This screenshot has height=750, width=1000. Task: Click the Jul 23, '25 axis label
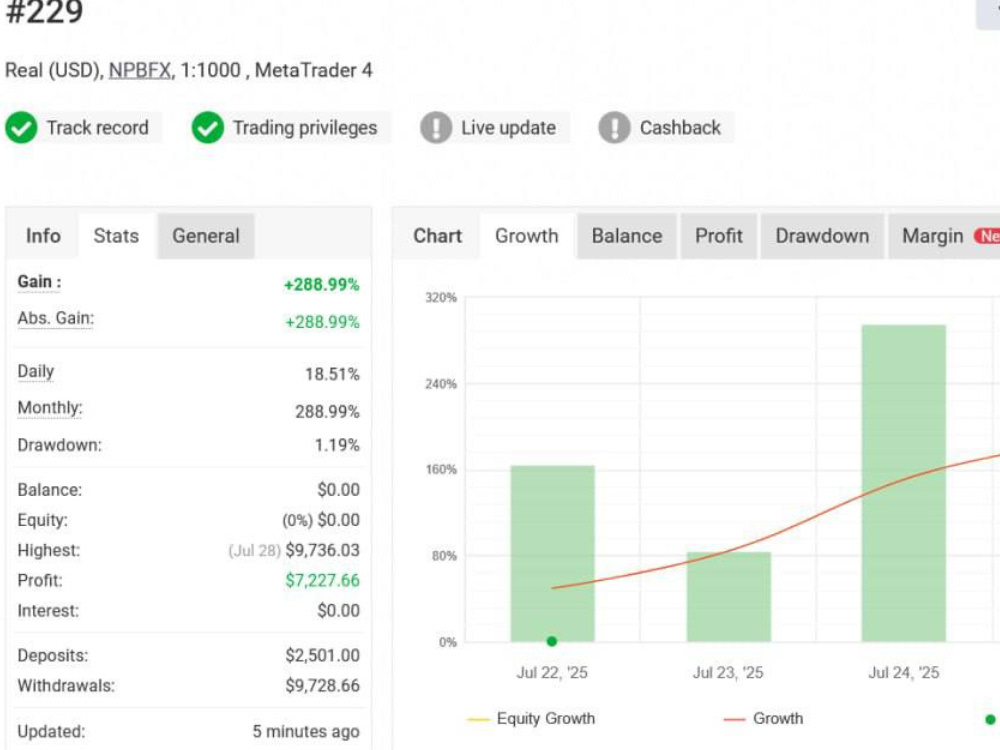(x=728, y=673)
